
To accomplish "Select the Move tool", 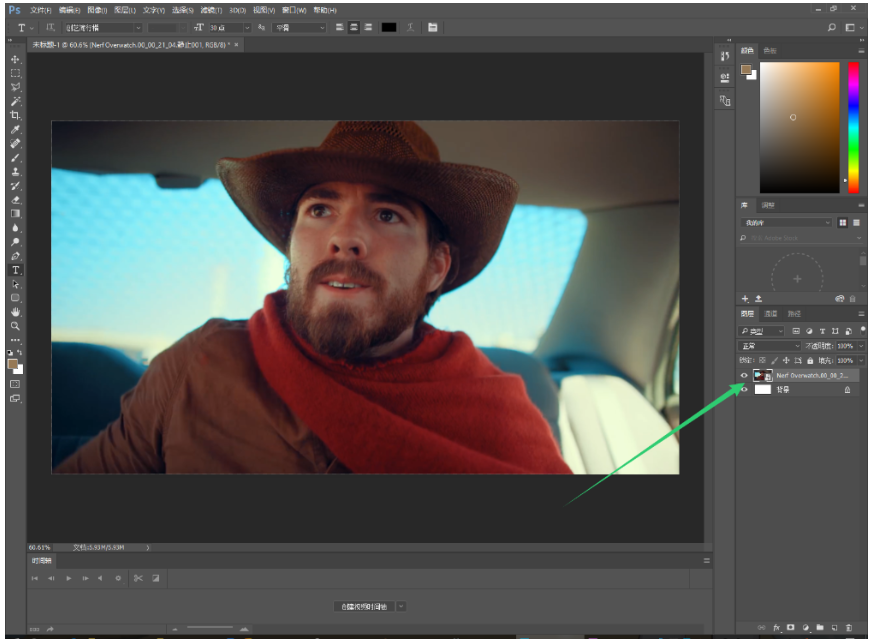I will (x=15, y=59).
